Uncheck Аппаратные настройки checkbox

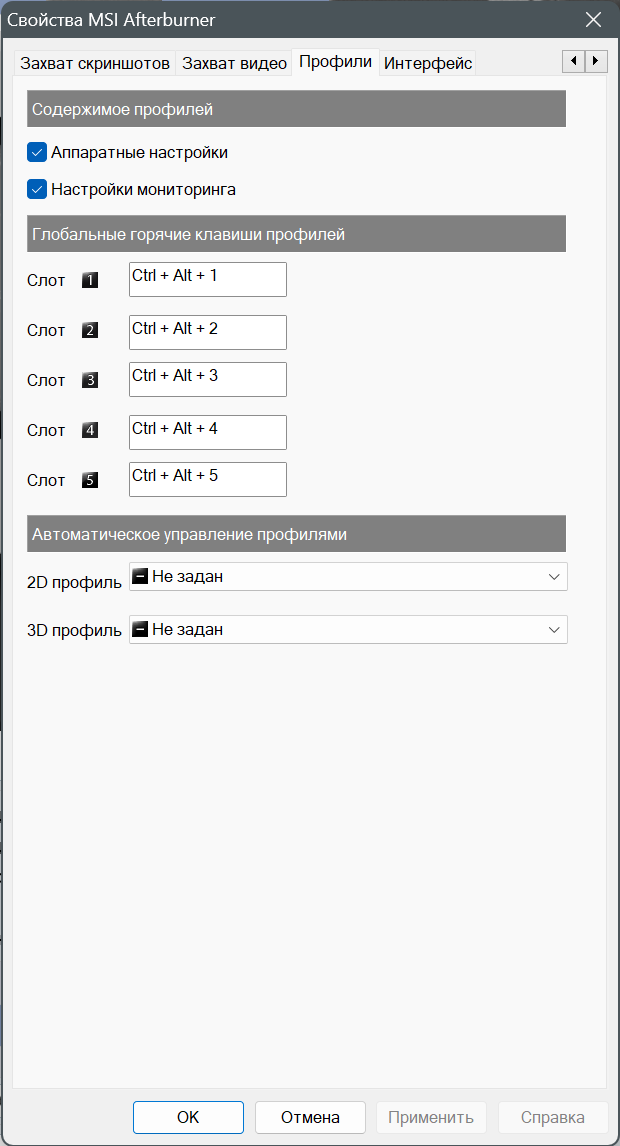[38, 153]
